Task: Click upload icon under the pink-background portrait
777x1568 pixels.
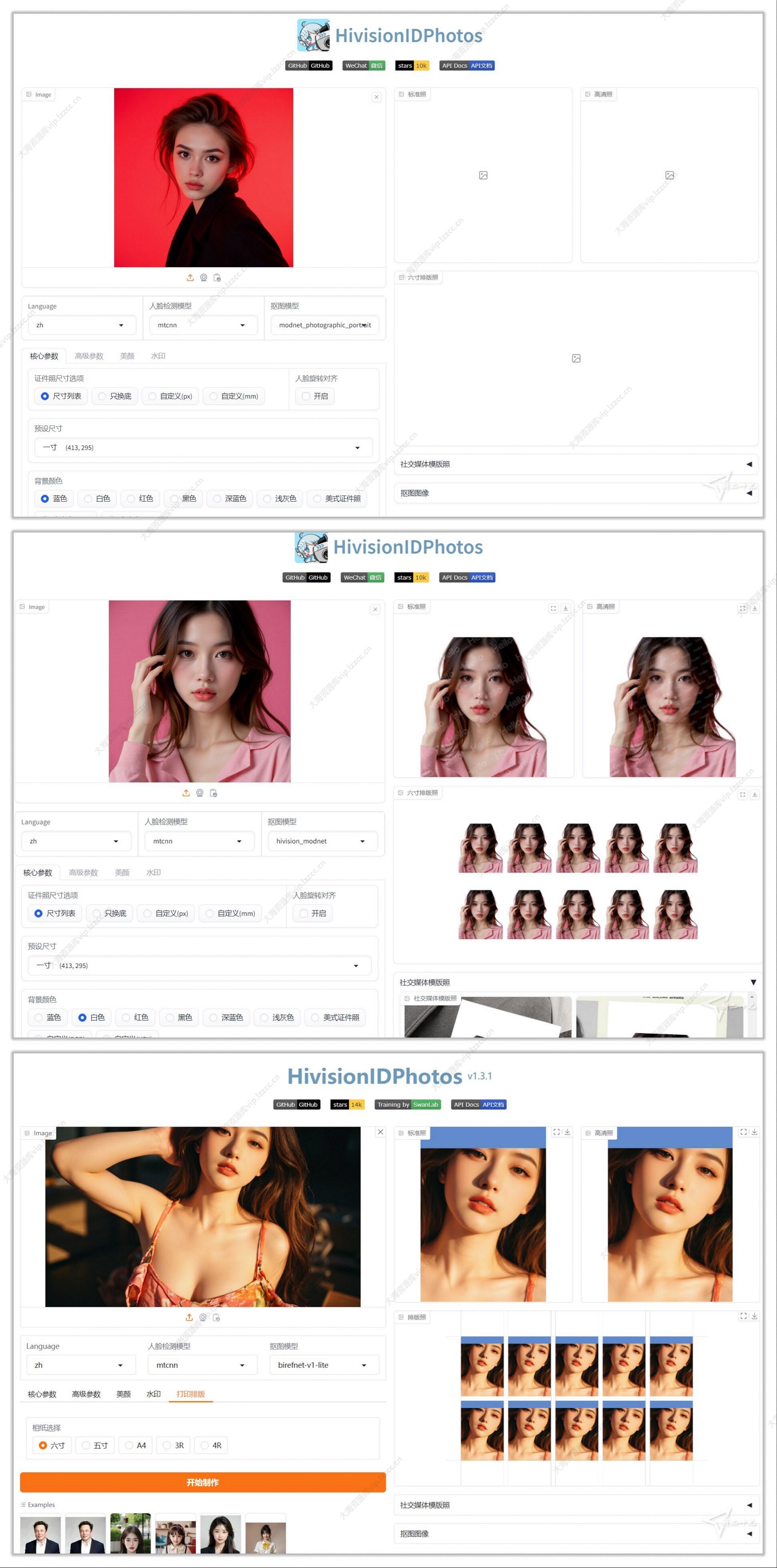Action: click(186, 793)
